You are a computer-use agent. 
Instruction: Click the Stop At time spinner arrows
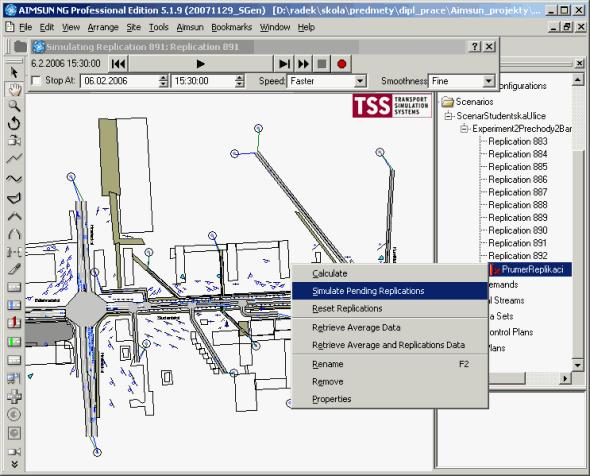239,81
